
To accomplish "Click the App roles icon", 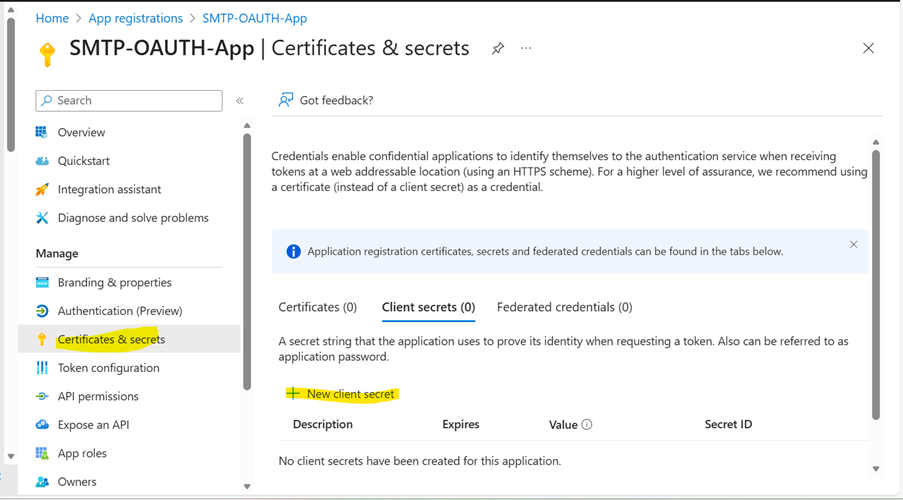I will click(x=42, y=453).
